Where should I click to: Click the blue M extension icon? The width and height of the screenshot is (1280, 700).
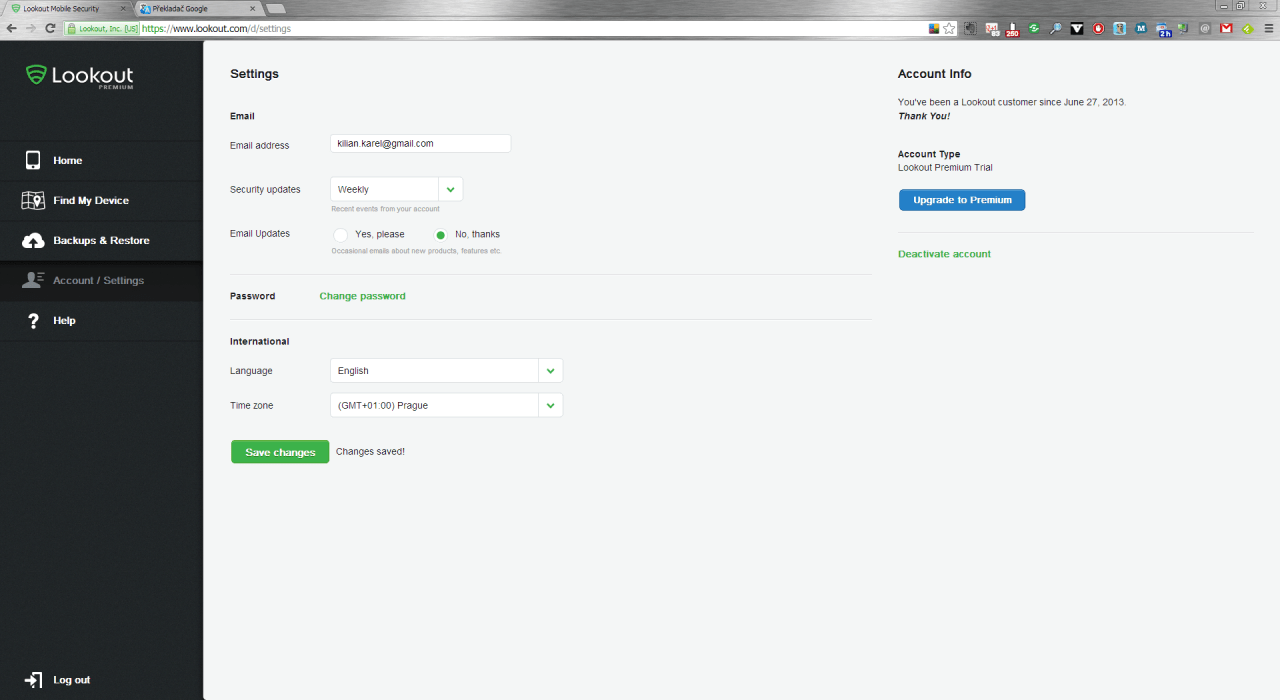1141,29
